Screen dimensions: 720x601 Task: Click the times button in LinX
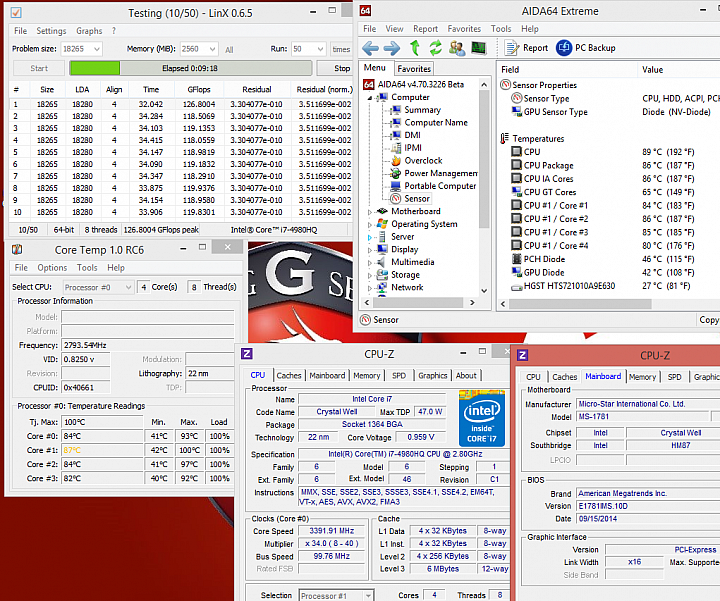(341, 49)
